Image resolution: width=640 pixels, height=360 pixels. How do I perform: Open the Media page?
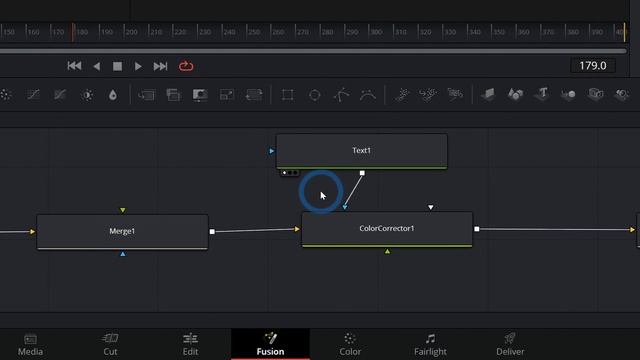[x=30, y=344]
